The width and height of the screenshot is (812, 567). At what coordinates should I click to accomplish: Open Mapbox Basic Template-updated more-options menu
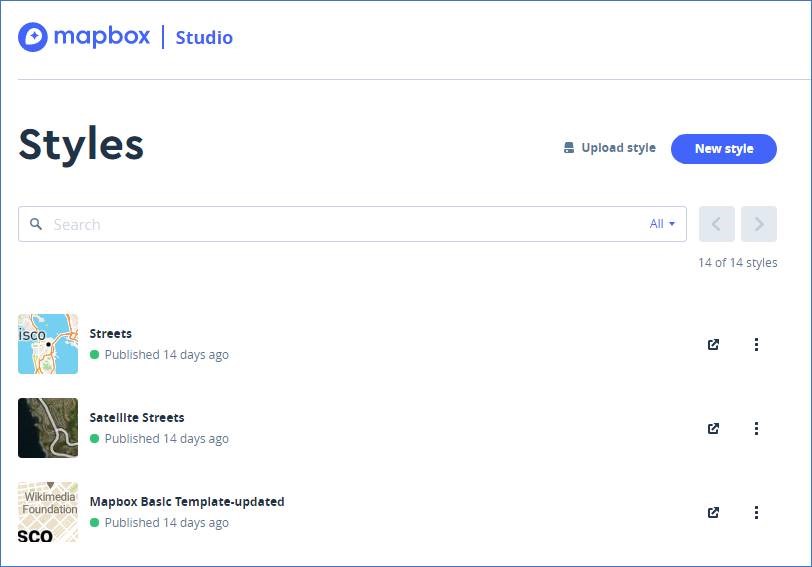tap(756, 512)
